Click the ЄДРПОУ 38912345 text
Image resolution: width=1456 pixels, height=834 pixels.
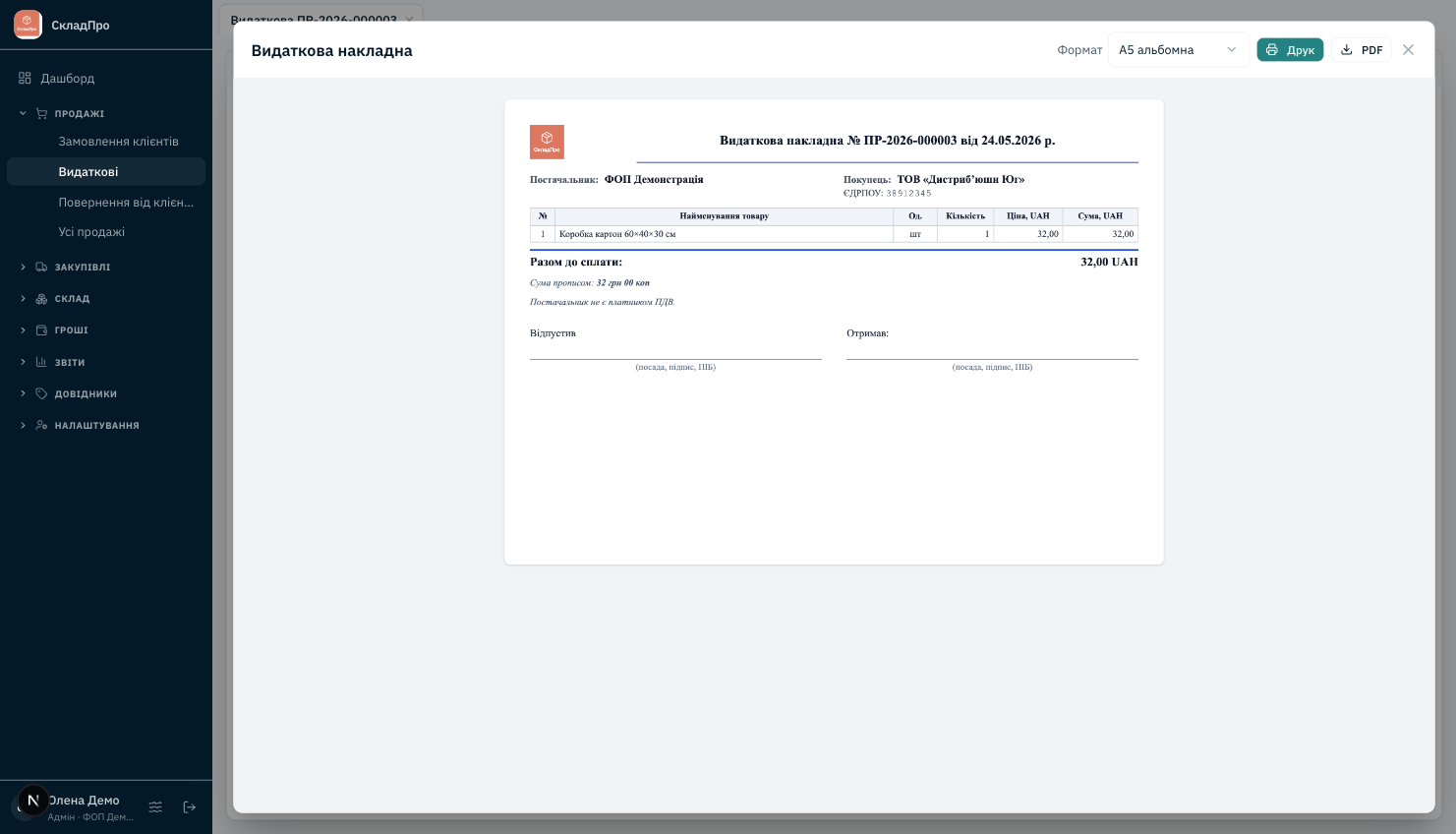click(887, 193)
